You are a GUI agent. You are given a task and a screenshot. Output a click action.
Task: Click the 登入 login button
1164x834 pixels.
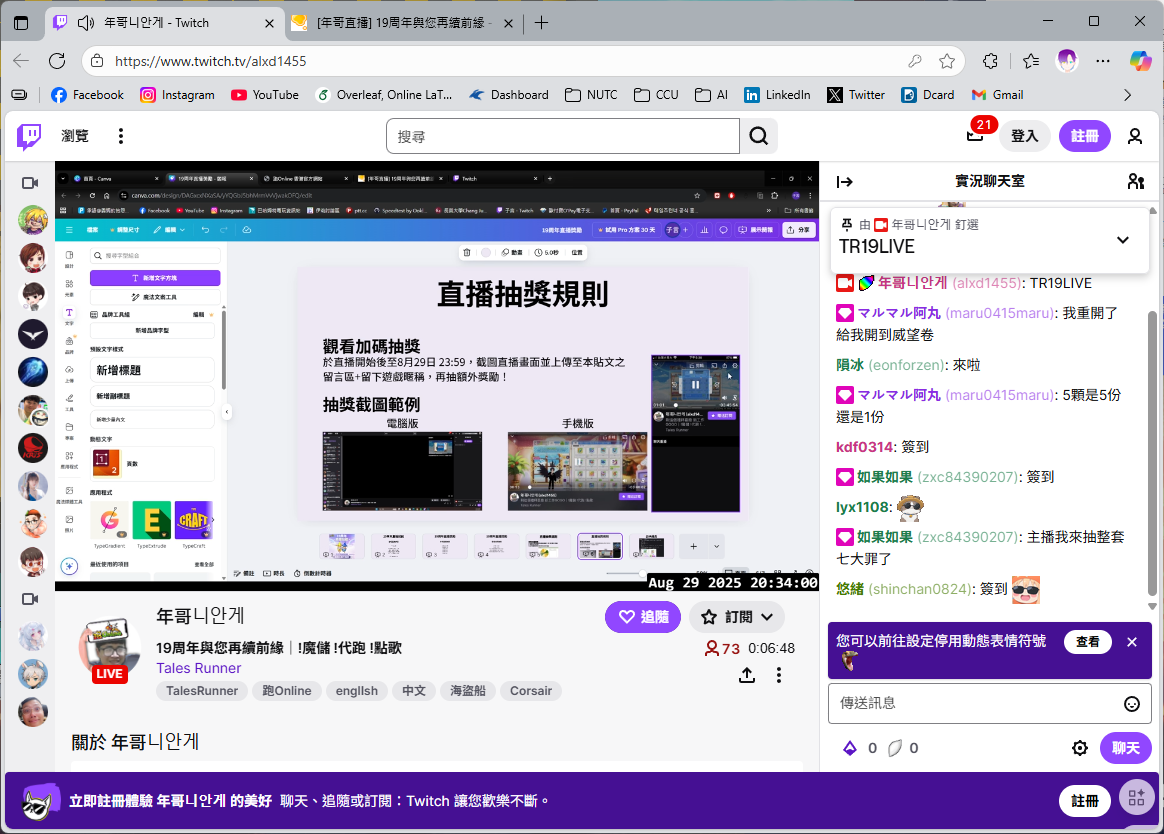point(1025,136)
